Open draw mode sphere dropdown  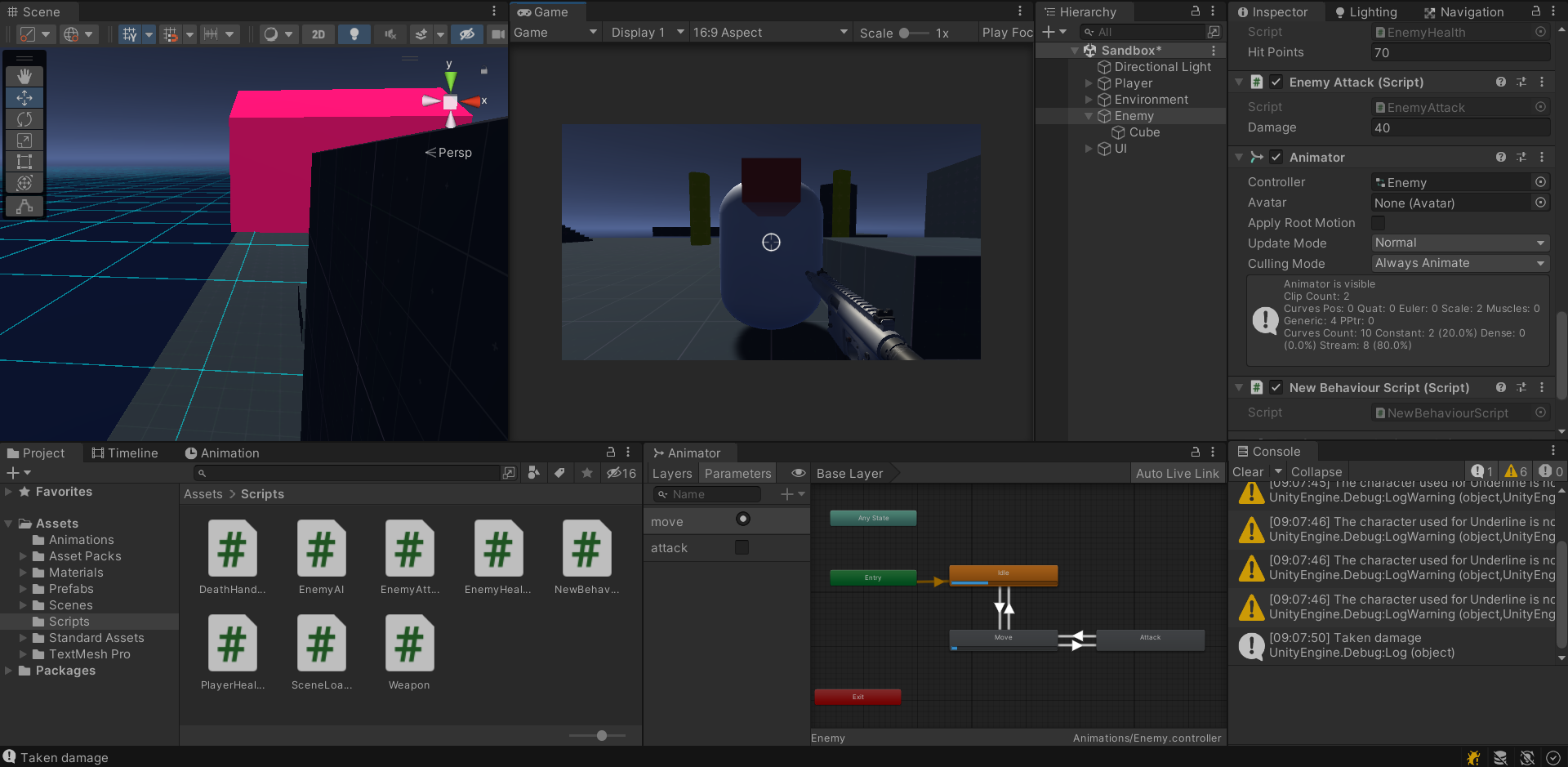(278, 33)
